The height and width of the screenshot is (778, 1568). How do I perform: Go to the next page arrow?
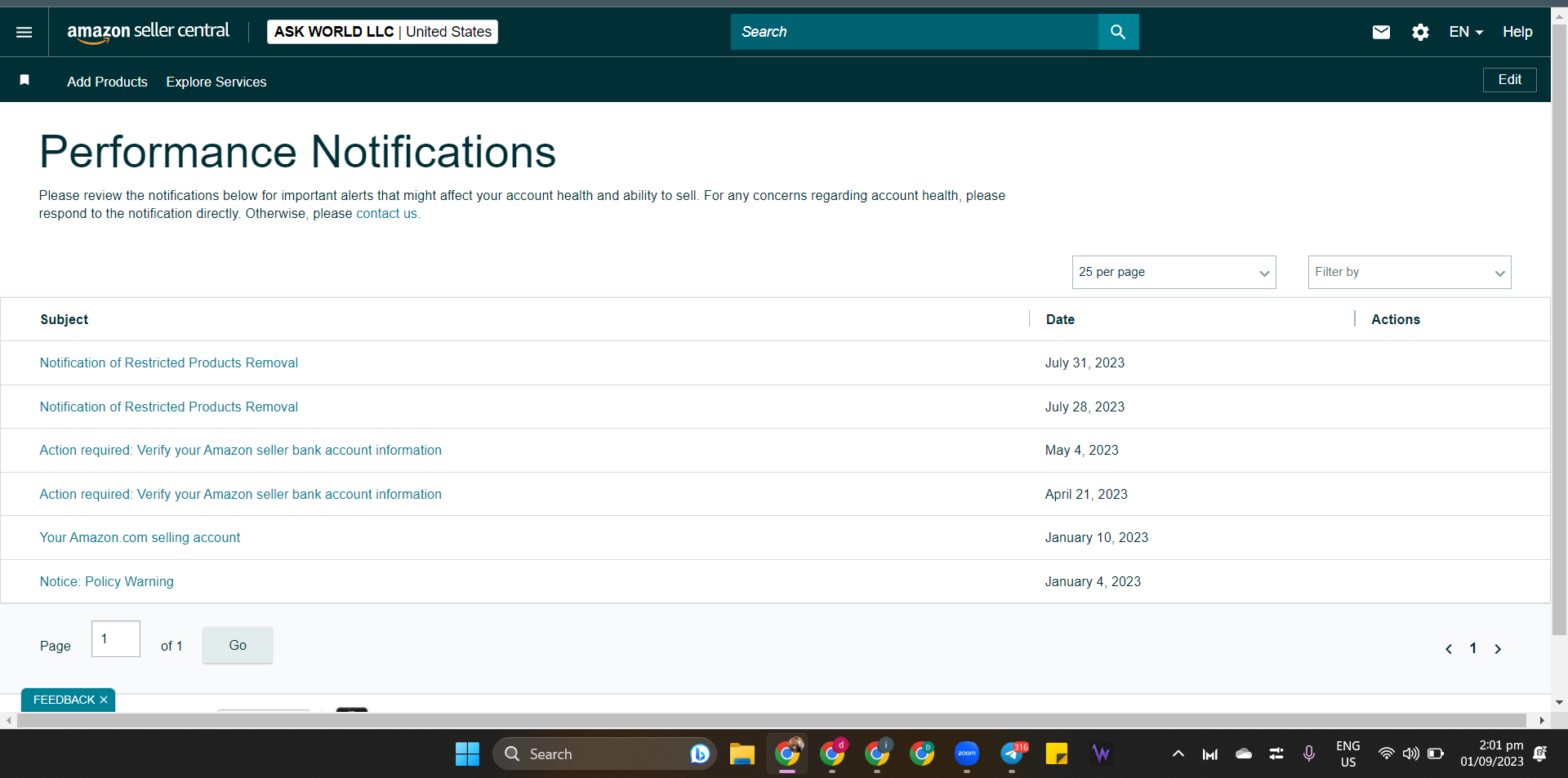coord(1498,649)
